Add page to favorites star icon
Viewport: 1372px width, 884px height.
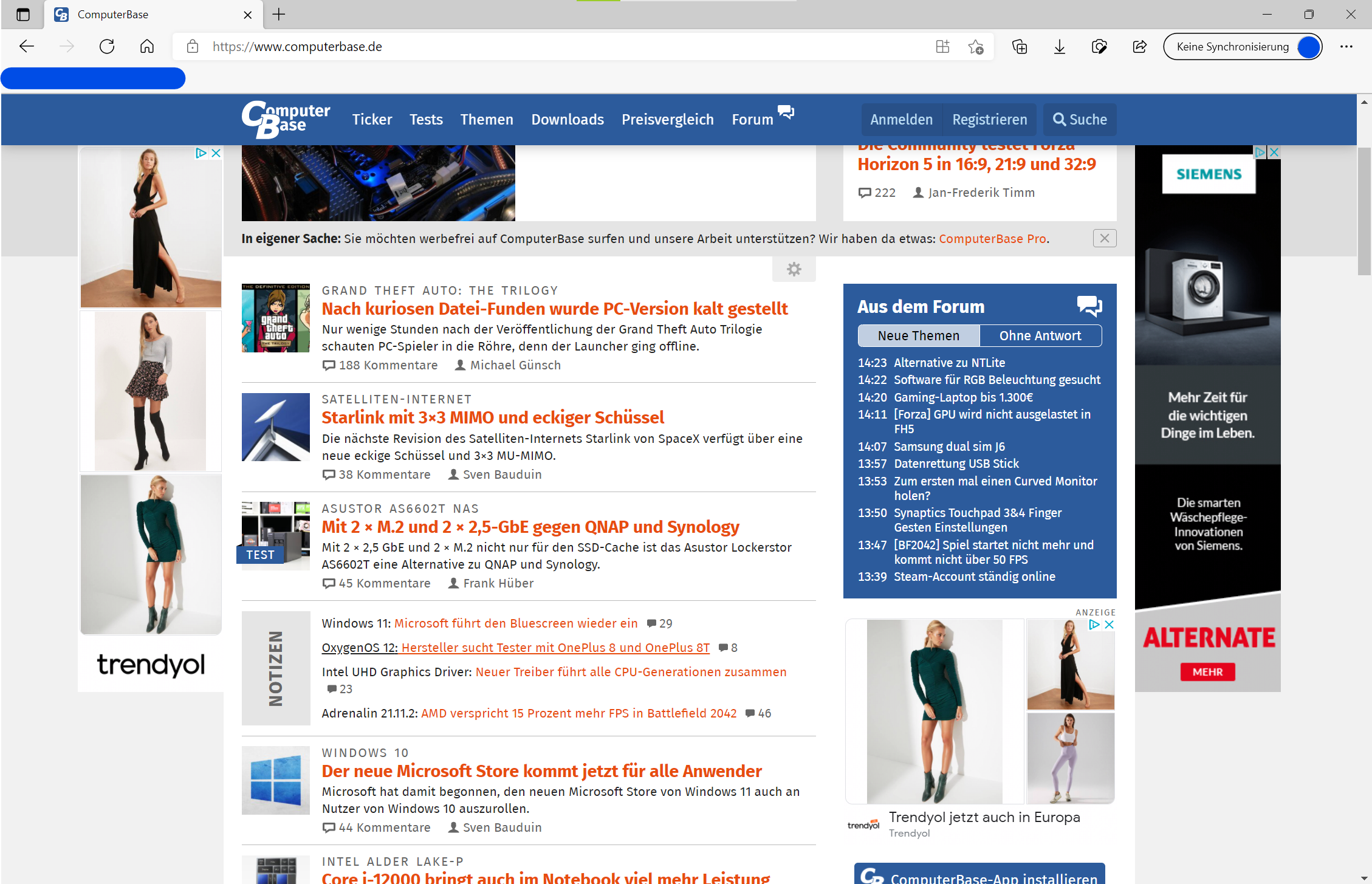point(976,47)
